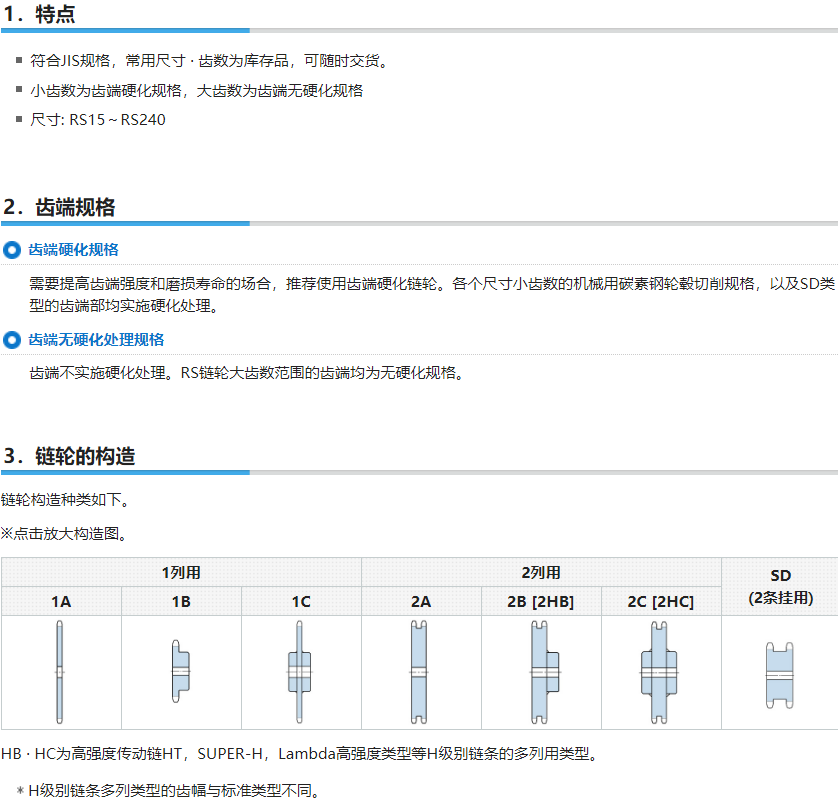
Task: Open the 1C sprocket diagram image
Action: 300,672
